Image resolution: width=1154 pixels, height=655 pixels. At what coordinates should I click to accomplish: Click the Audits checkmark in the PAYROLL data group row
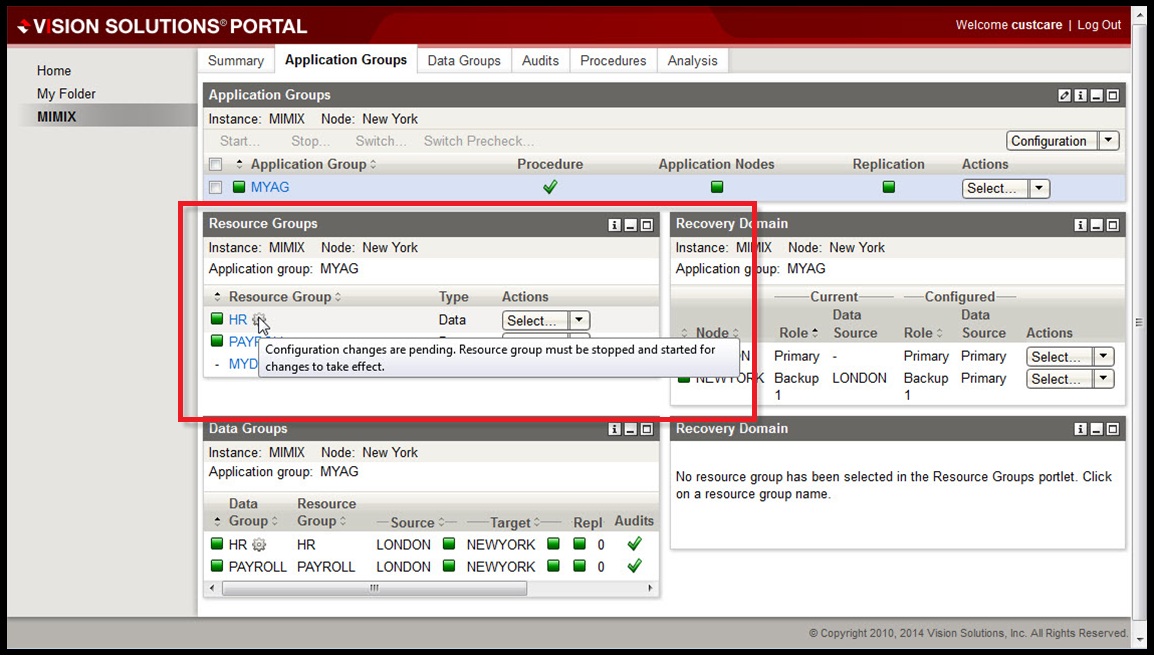[633, 566]
